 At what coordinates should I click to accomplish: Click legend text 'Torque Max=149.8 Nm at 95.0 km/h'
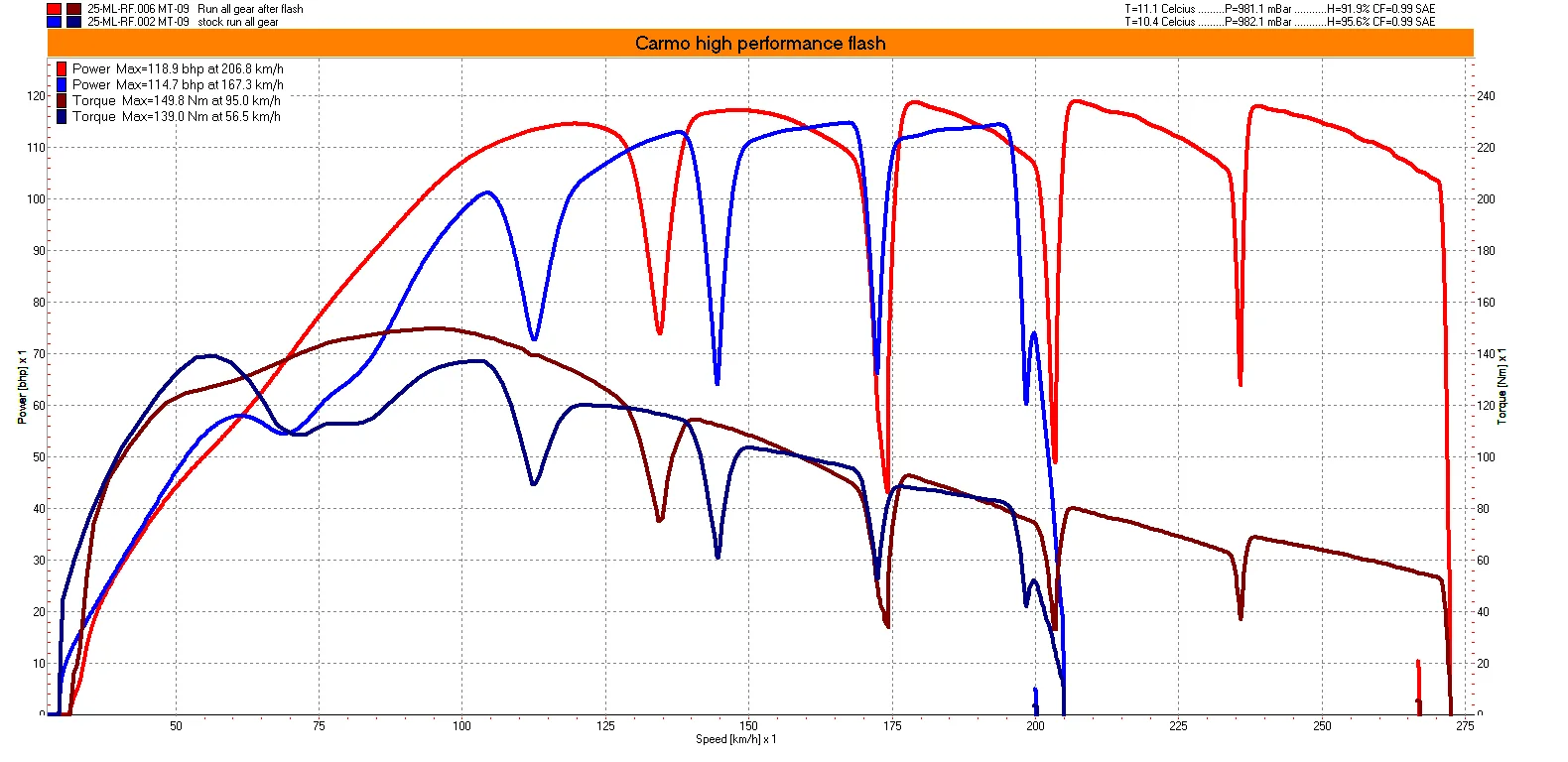click(177, 101)
